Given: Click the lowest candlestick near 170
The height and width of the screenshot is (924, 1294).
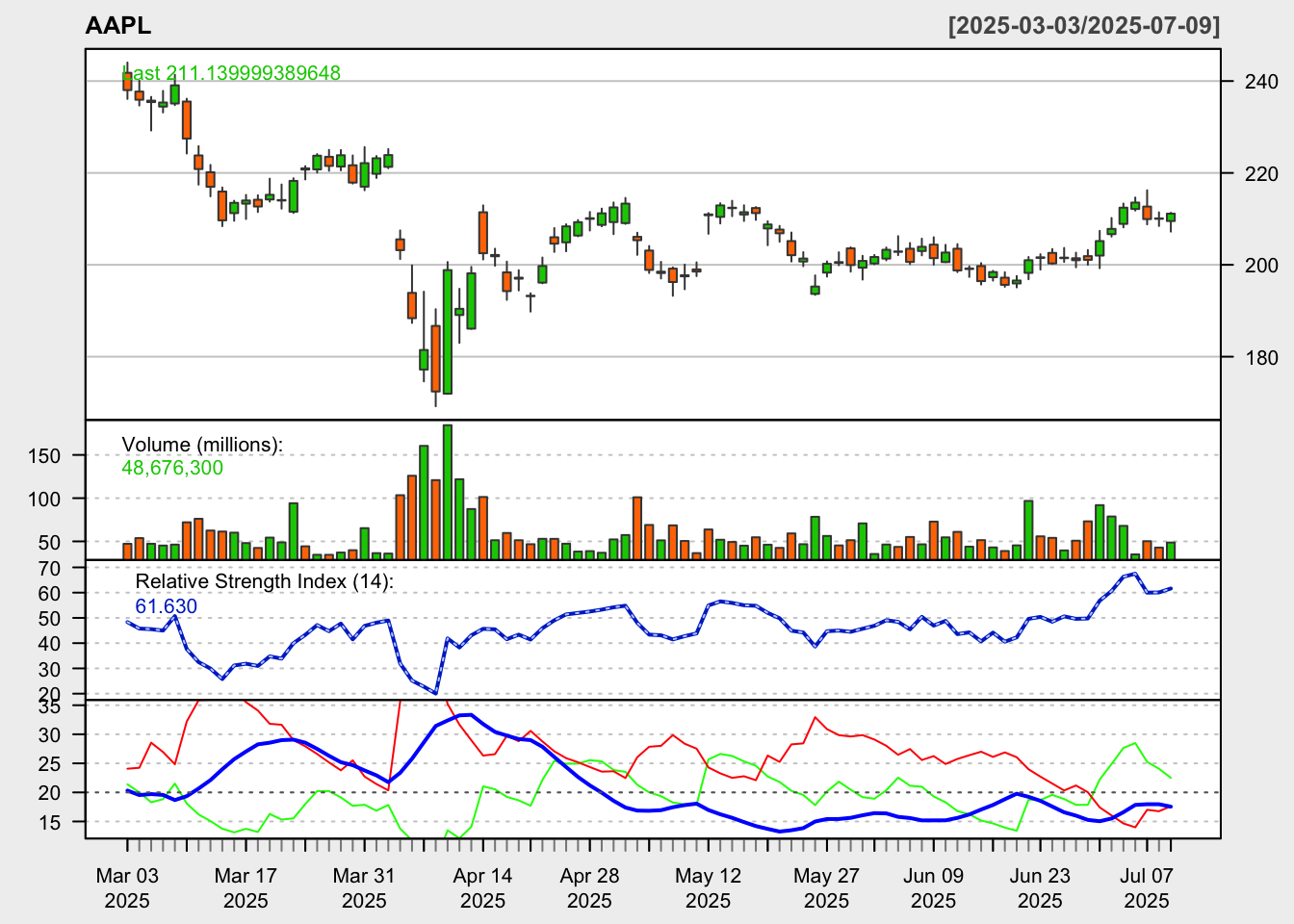Looking at the screenshot, I should coord(435,358).
